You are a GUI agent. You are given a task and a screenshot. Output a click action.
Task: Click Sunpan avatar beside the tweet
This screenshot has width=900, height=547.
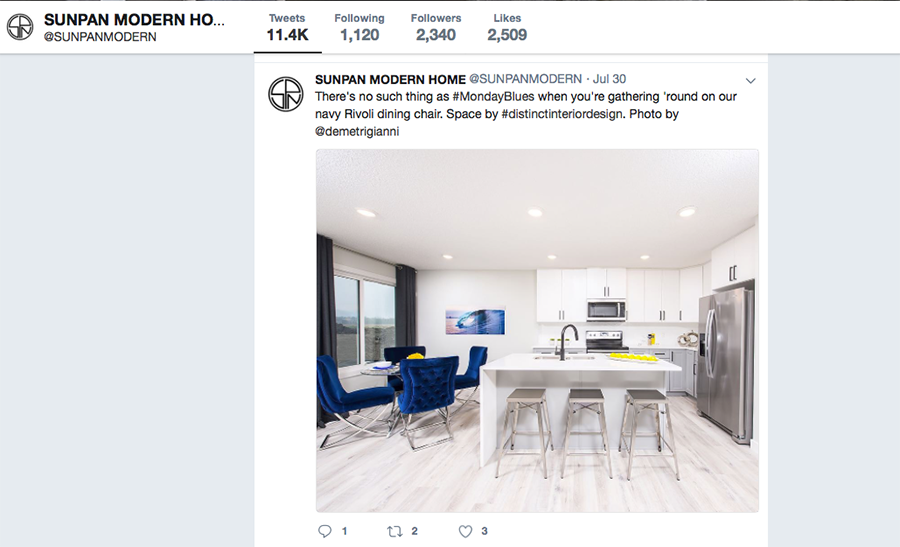click(x=286, y=94)
